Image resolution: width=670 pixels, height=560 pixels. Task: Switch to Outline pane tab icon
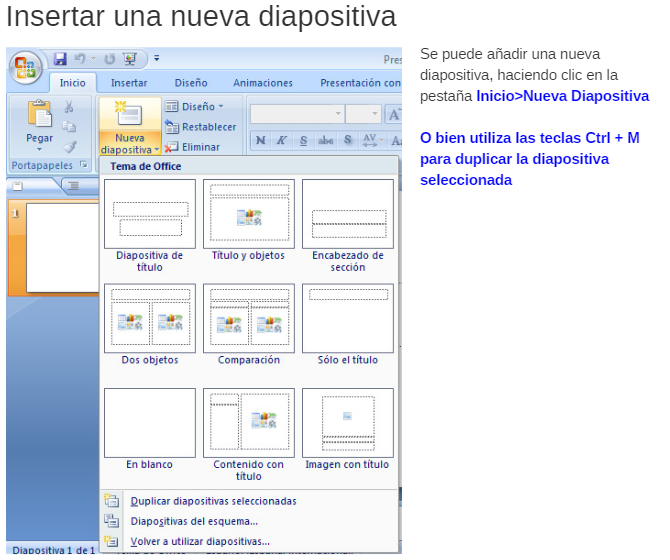73,185
